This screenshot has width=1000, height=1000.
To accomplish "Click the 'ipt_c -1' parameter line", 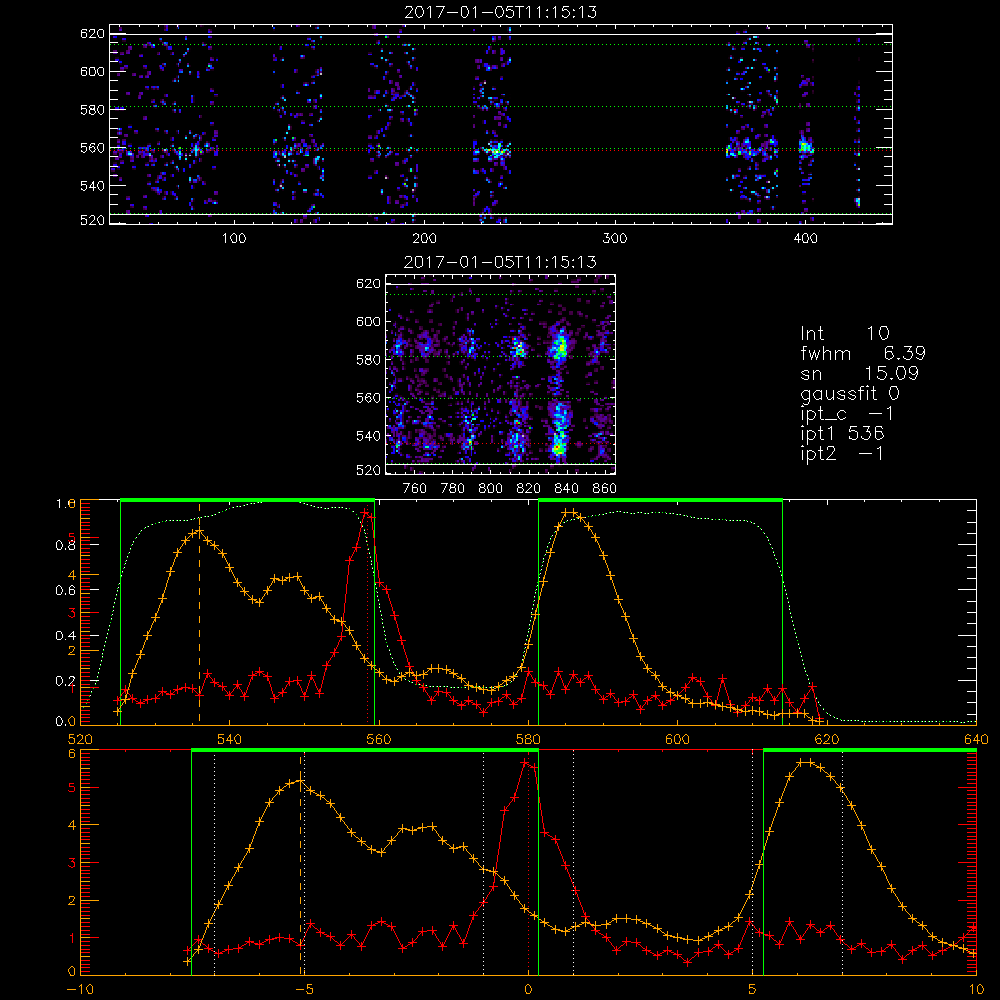I will click(847, 414).
